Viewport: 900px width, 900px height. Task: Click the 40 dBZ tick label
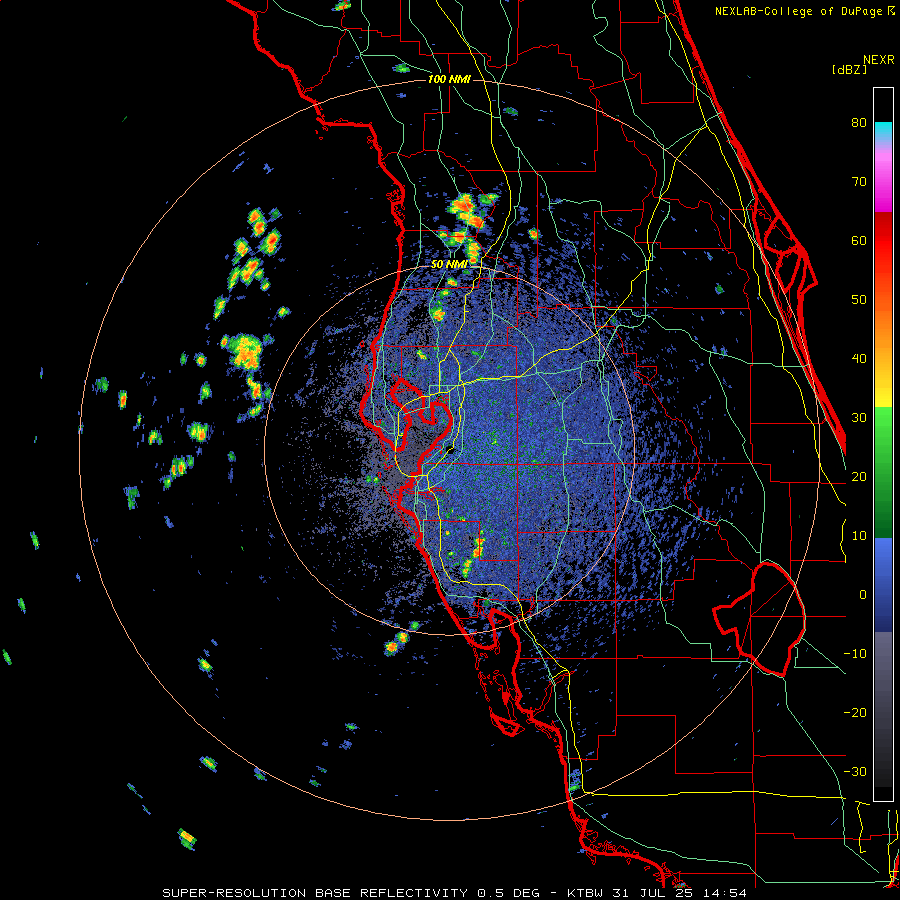859,359
